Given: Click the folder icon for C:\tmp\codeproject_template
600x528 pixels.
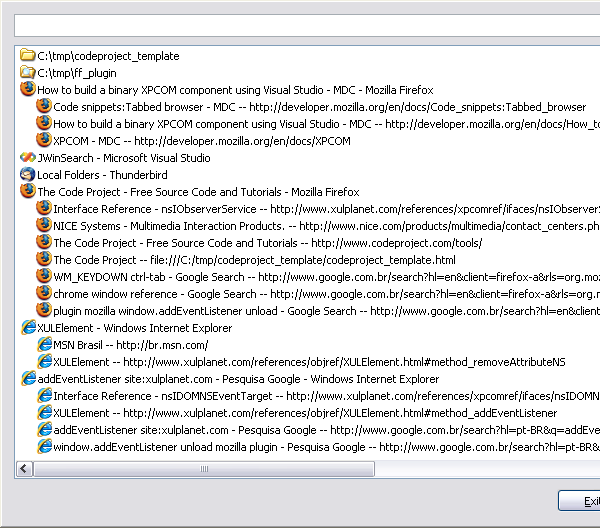Looking at the screenshot, I should [27, 55].
